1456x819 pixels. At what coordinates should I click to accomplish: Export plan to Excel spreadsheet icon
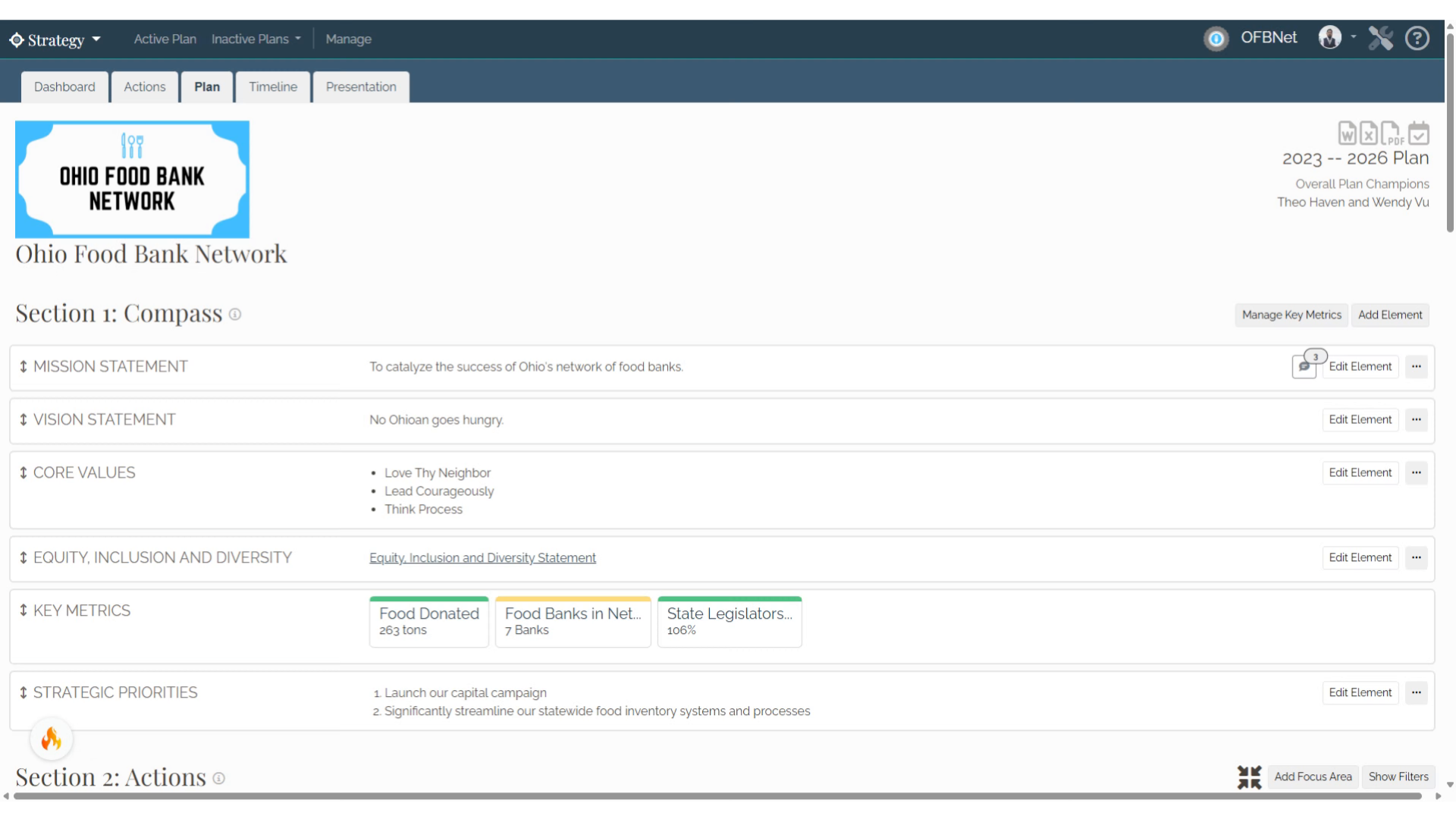[x=1368, y=133]
